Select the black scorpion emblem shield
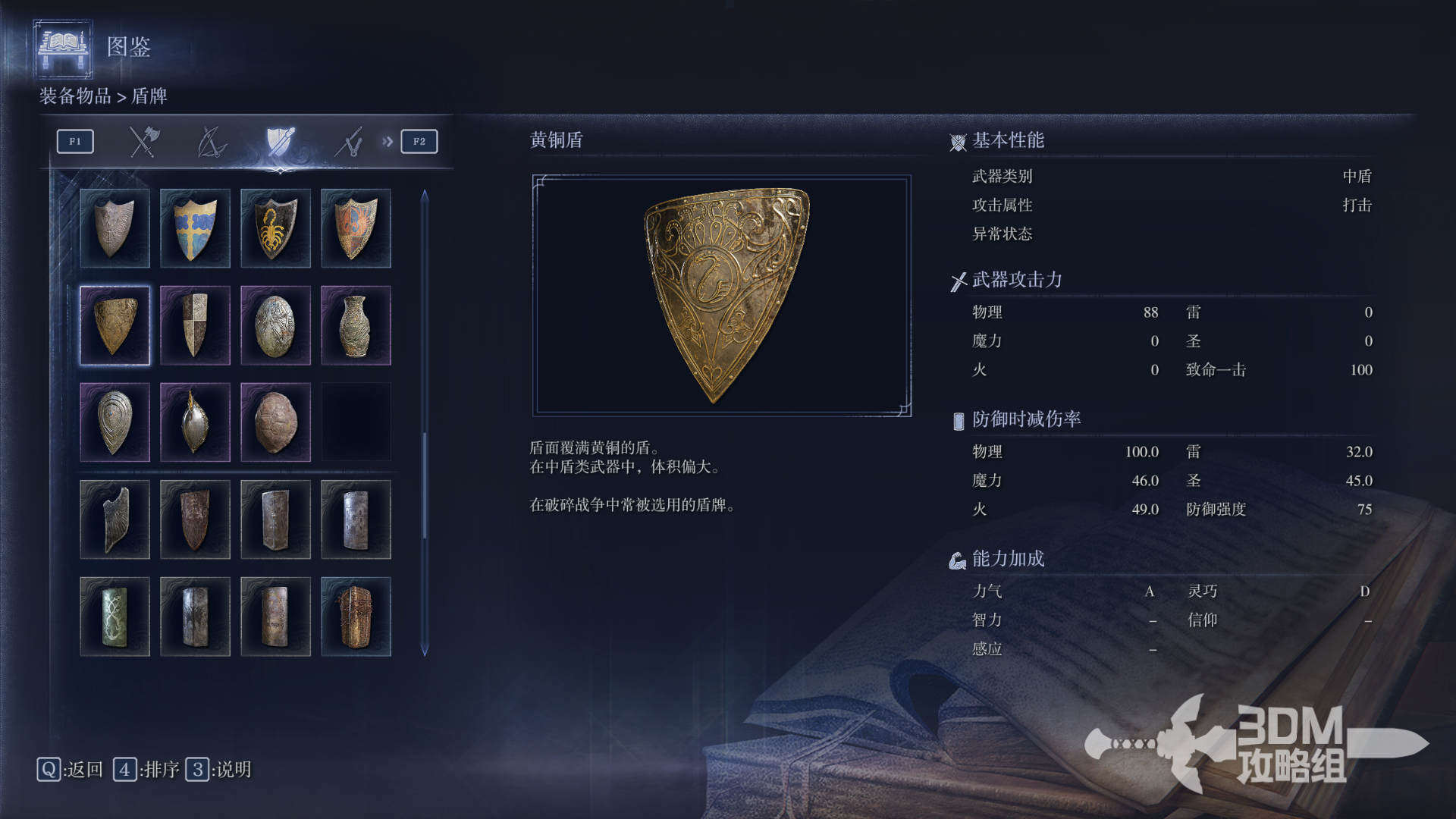The height and width of the screenshot is (819, 1456). [275, 228]
